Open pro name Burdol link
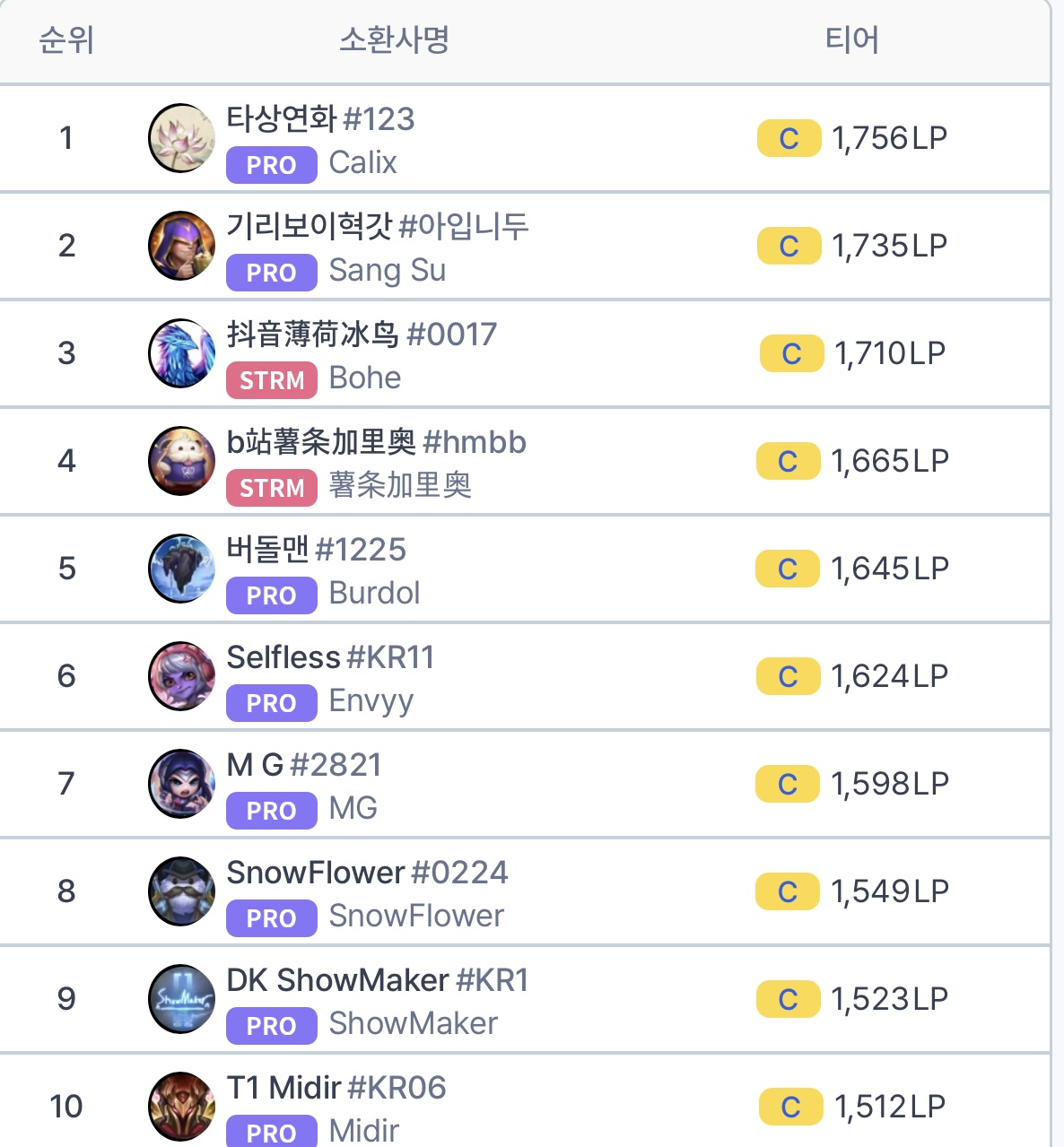 374,594
